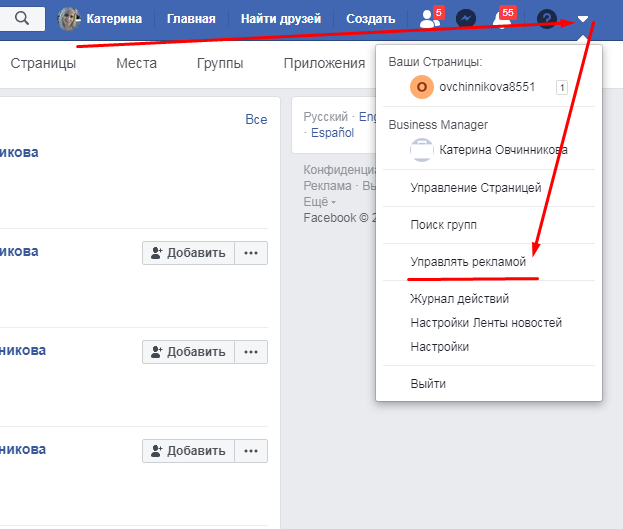Click Создать in top bar
623x529 pixels.
tap(370, 19)
